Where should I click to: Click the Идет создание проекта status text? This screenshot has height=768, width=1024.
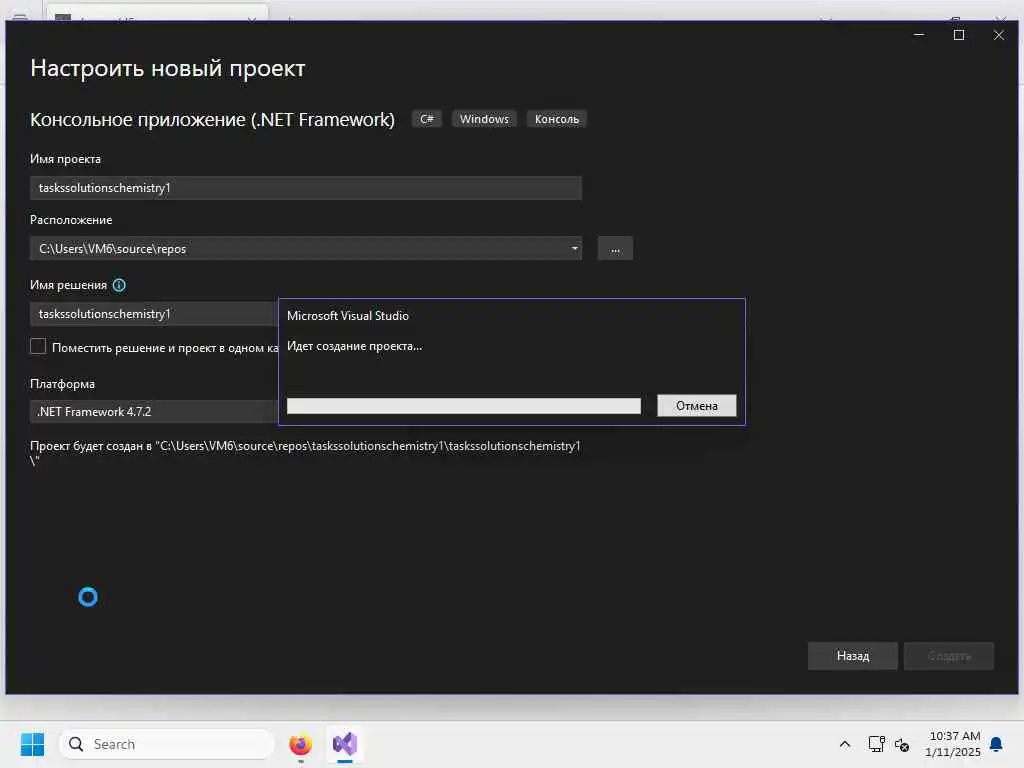[355, 346]
